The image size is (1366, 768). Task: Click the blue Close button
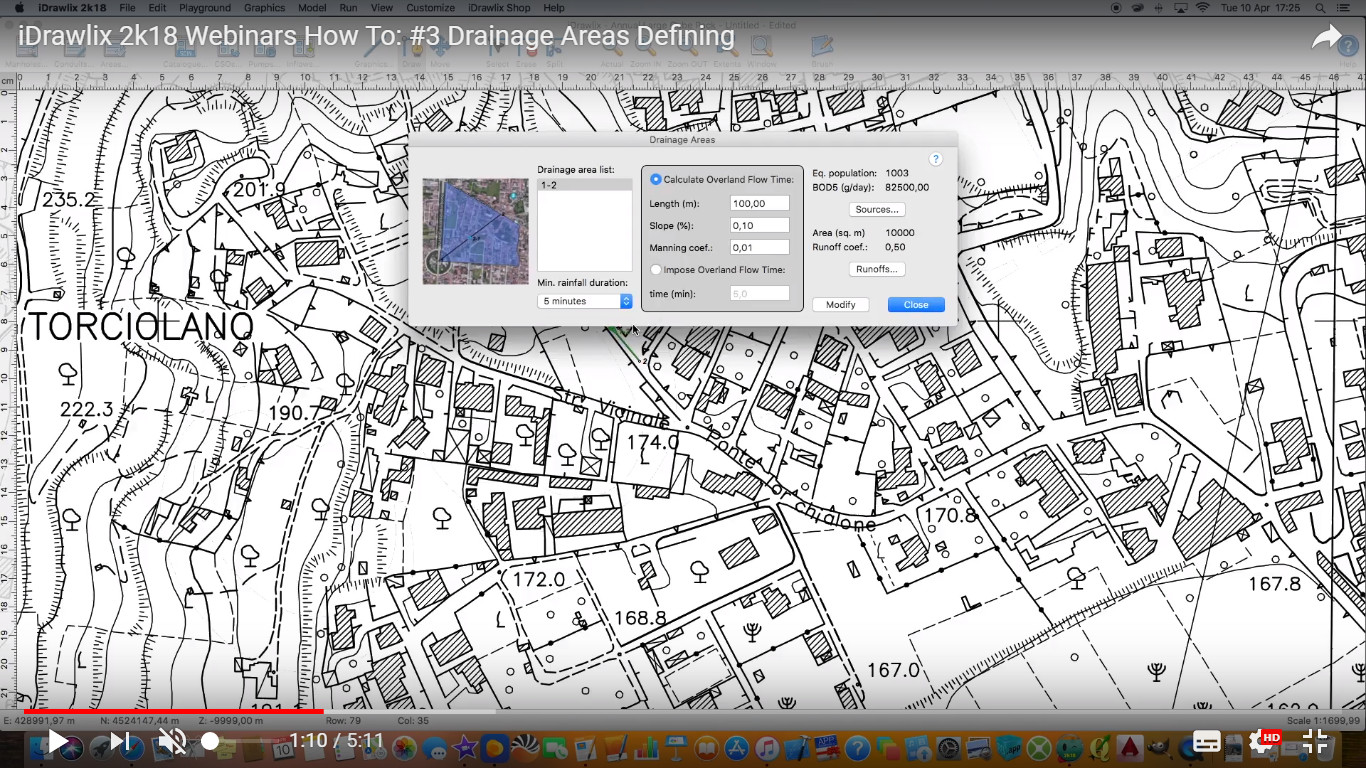(x=916, y=304)
